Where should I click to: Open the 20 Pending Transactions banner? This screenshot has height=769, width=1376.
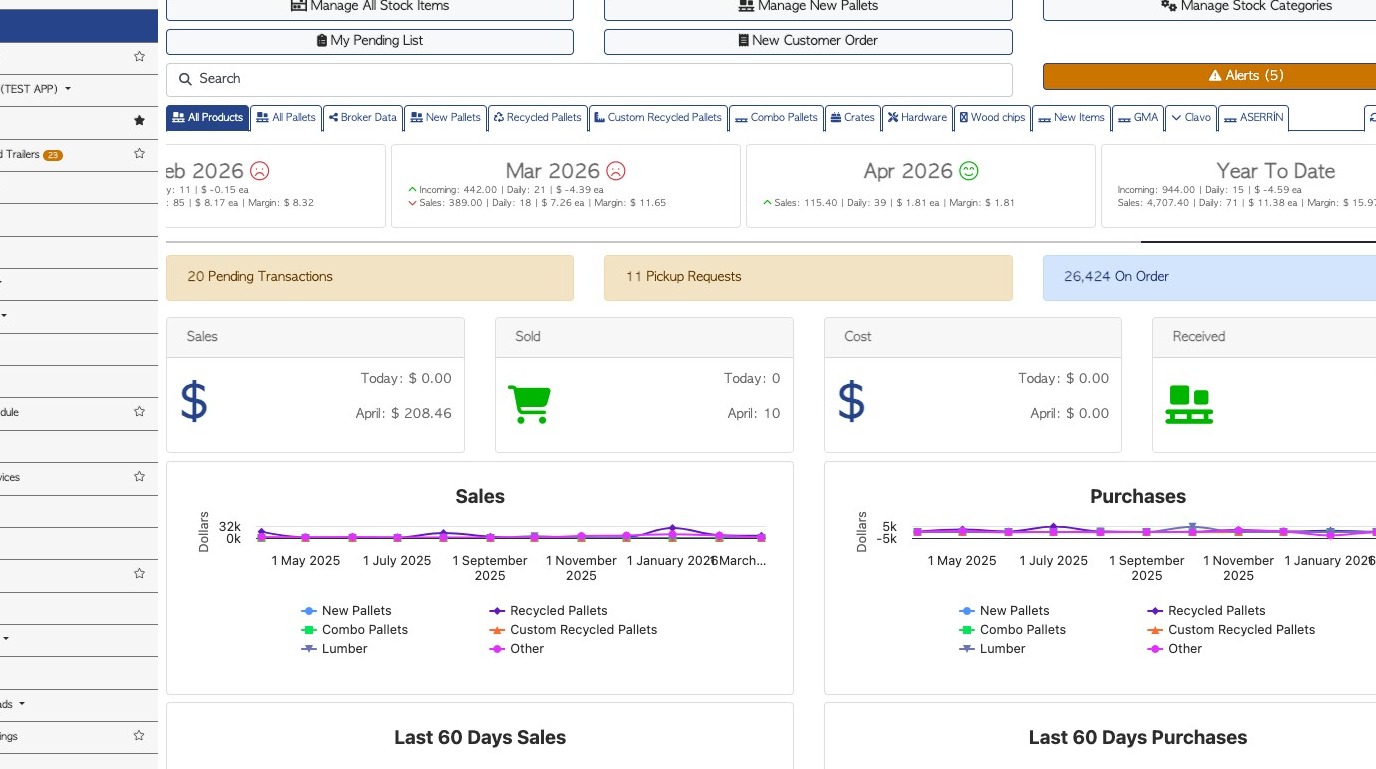click(369, 277)
